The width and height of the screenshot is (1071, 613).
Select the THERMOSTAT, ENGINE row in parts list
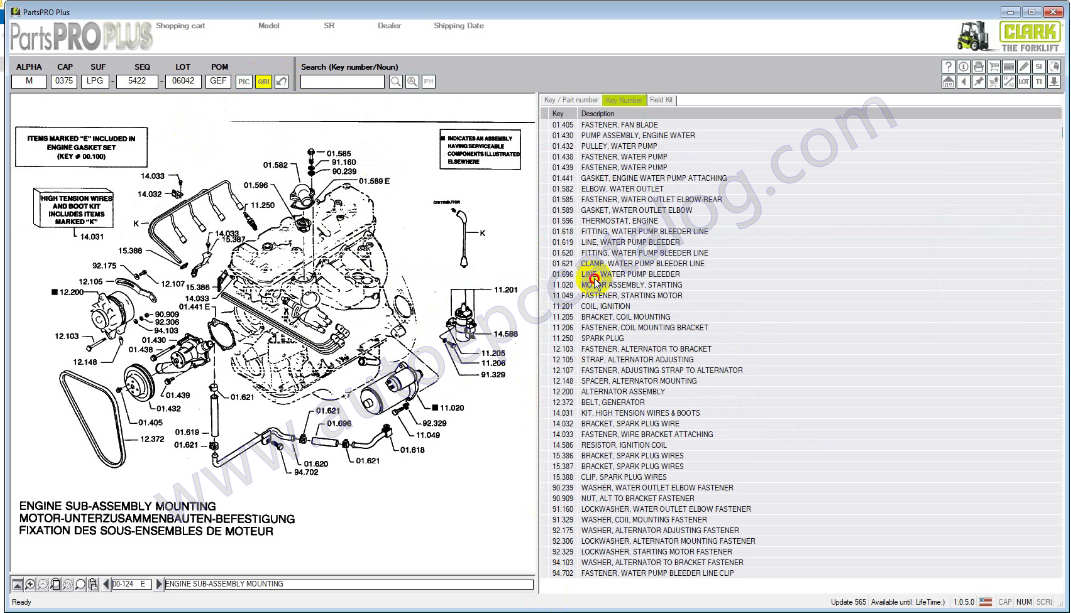pos(620,220)
